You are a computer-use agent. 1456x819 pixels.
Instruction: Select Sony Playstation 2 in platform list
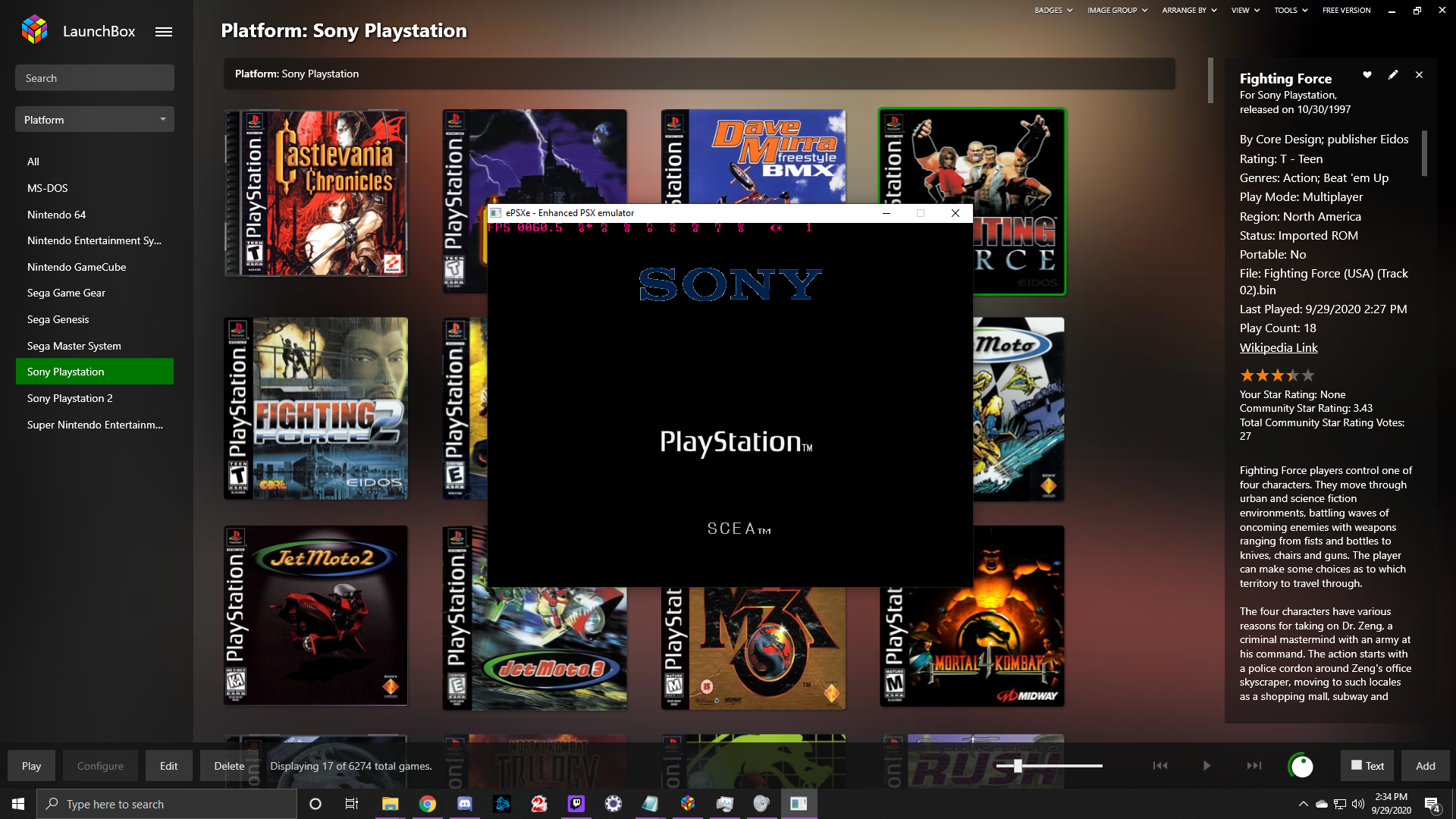(70, 398)
